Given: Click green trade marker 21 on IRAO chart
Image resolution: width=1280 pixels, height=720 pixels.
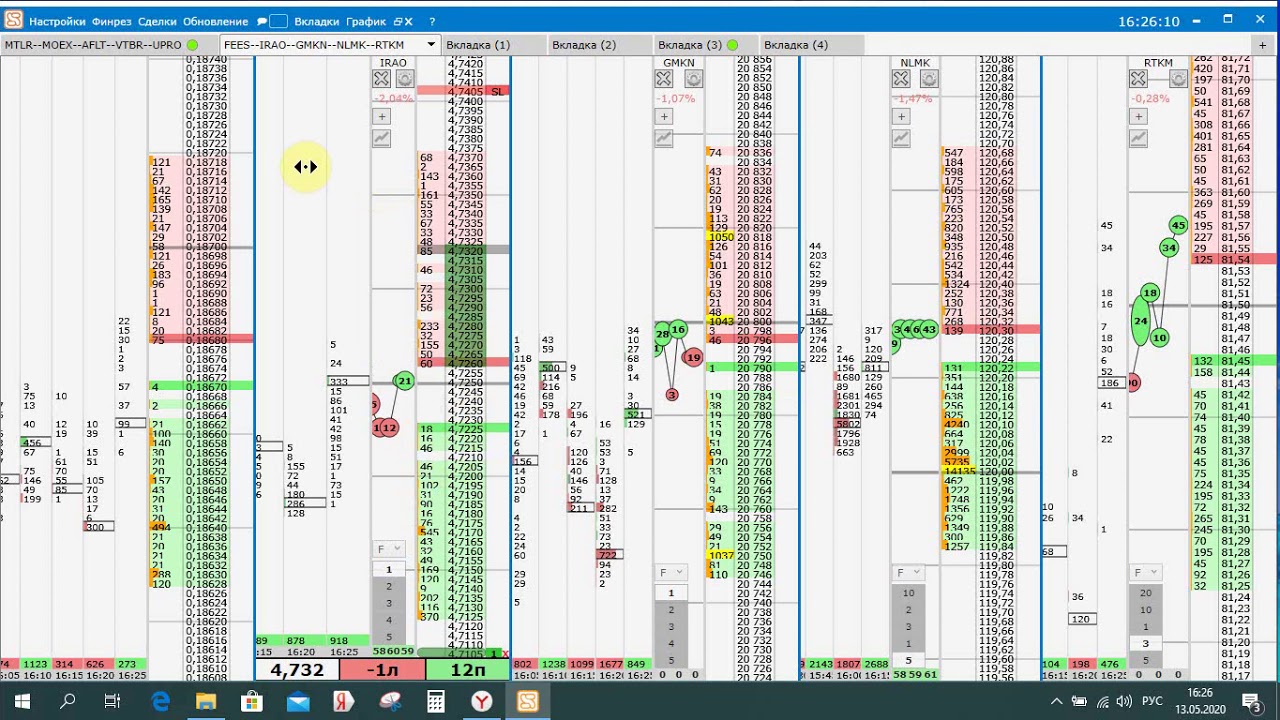Looking at the screenshot, I should tap(404, 380).
